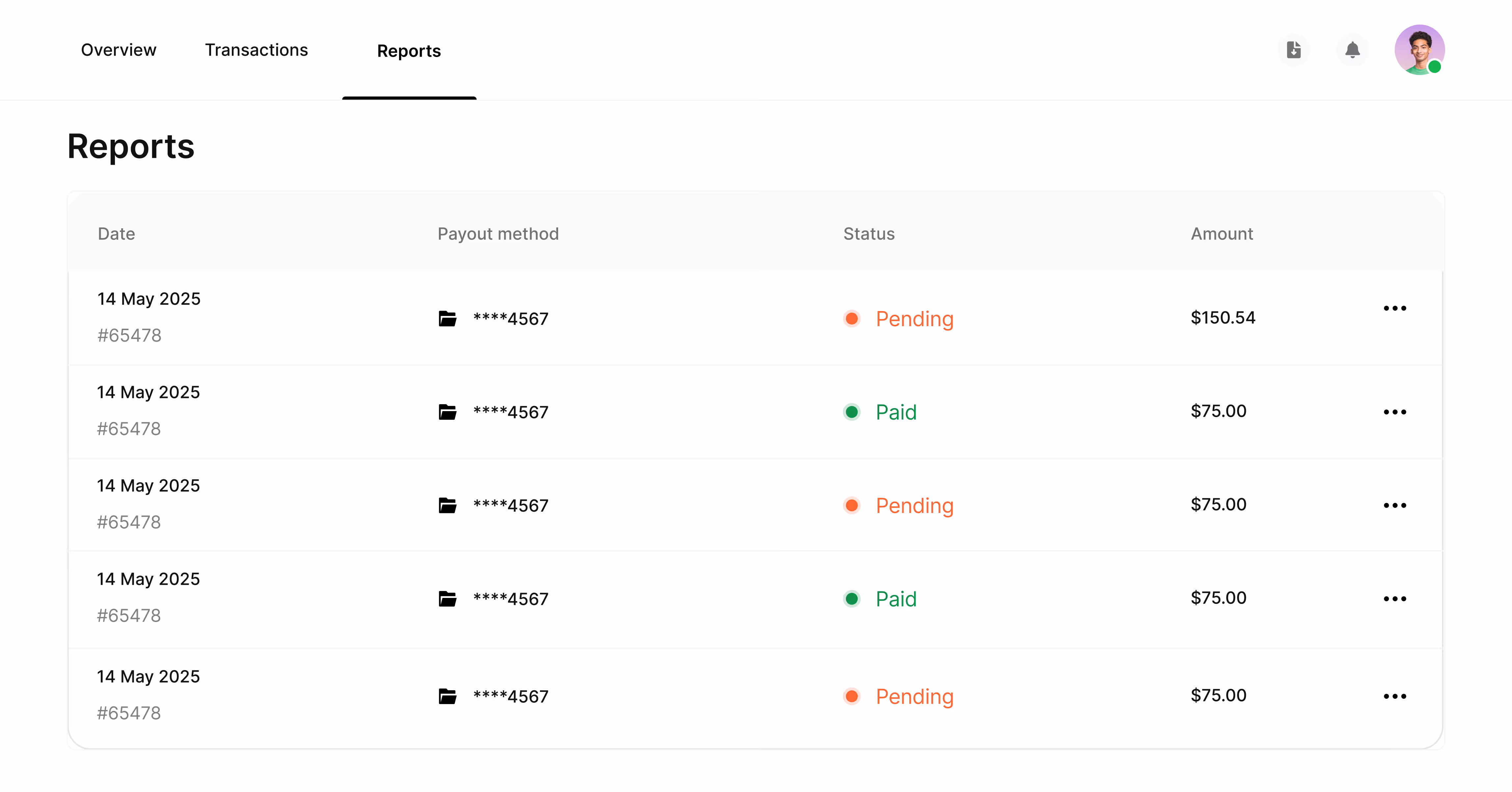Click the $150.54 amount cell
This screenshot has height=792, width=1512.
click(1223, 318)
